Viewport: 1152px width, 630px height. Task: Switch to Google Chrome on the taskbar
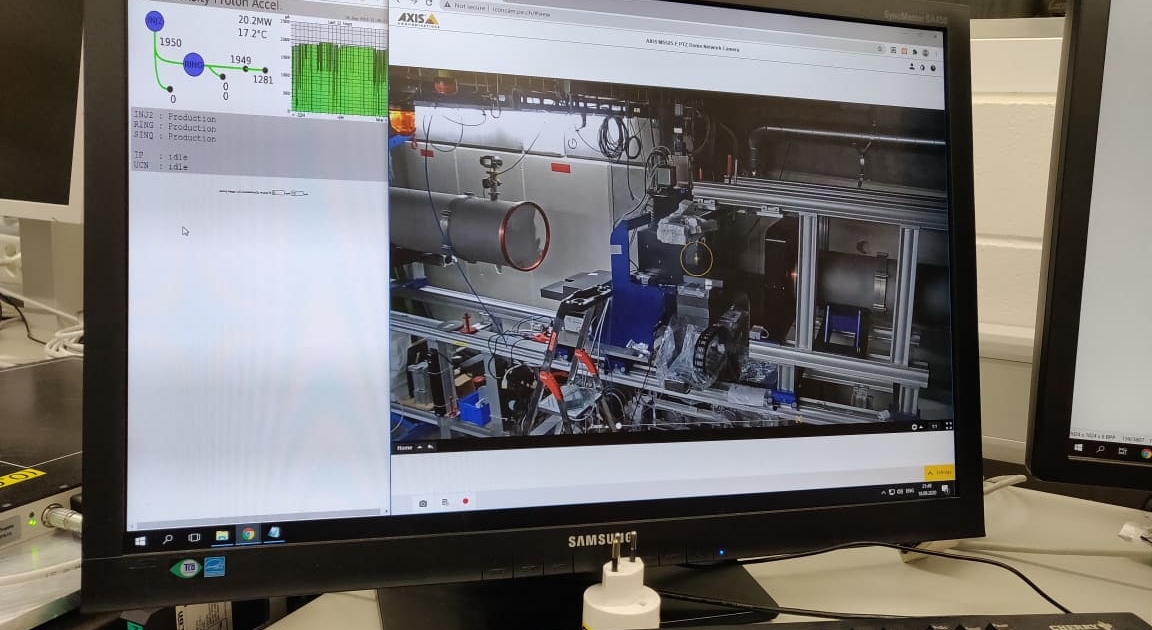pyautogui.click(x=248, y=535)
